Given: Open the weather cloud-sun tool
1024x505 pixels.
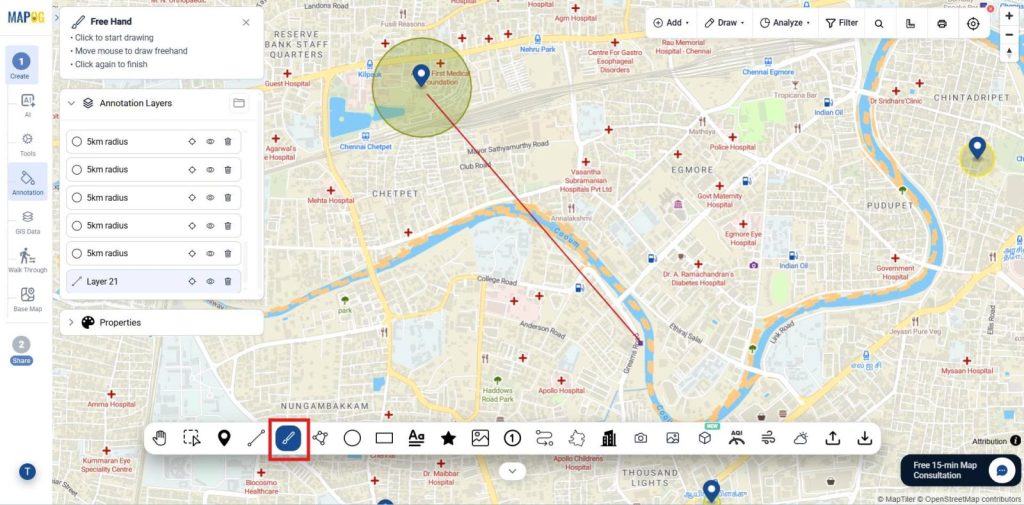Looking at the screenshot, I should [801, 438].
